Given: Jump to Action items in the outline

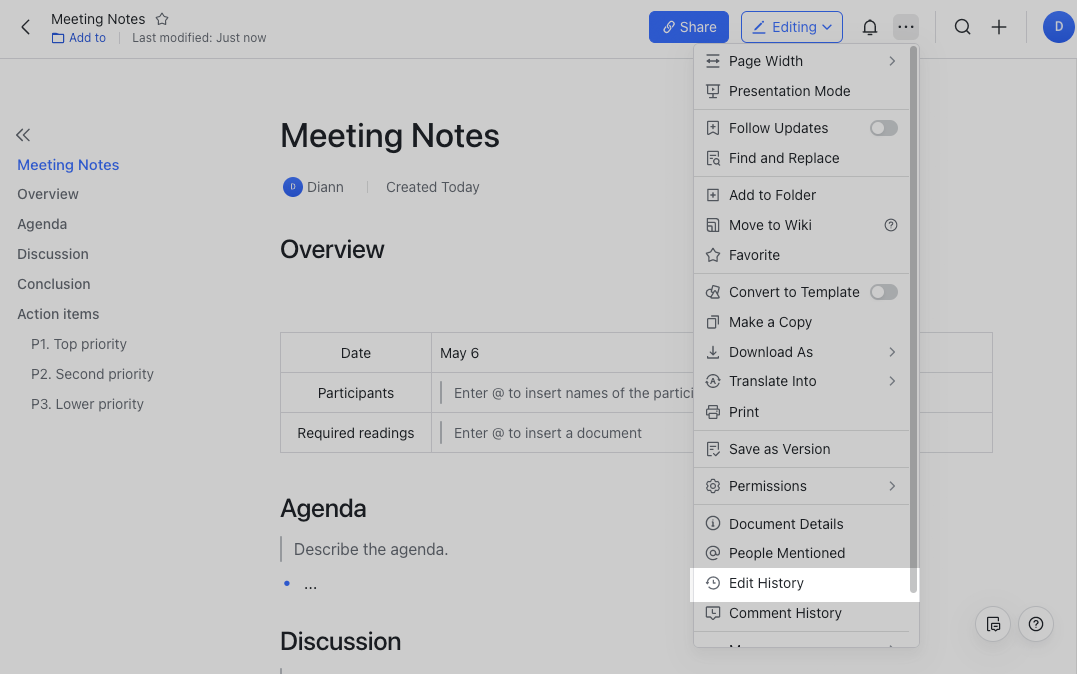Looking at the screenshot, I should [x=58, y=314].
